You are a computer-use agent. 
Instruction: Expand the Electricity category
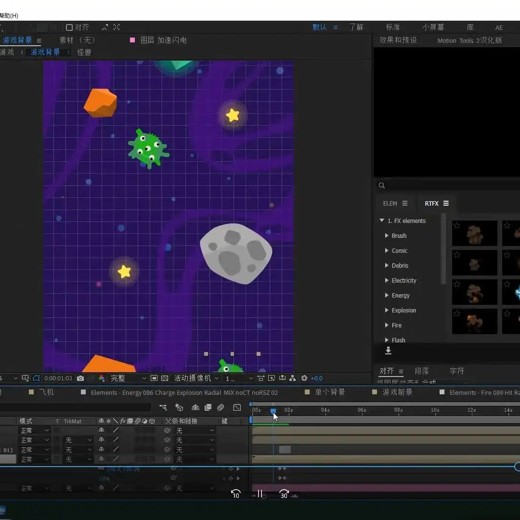(386, 280)
